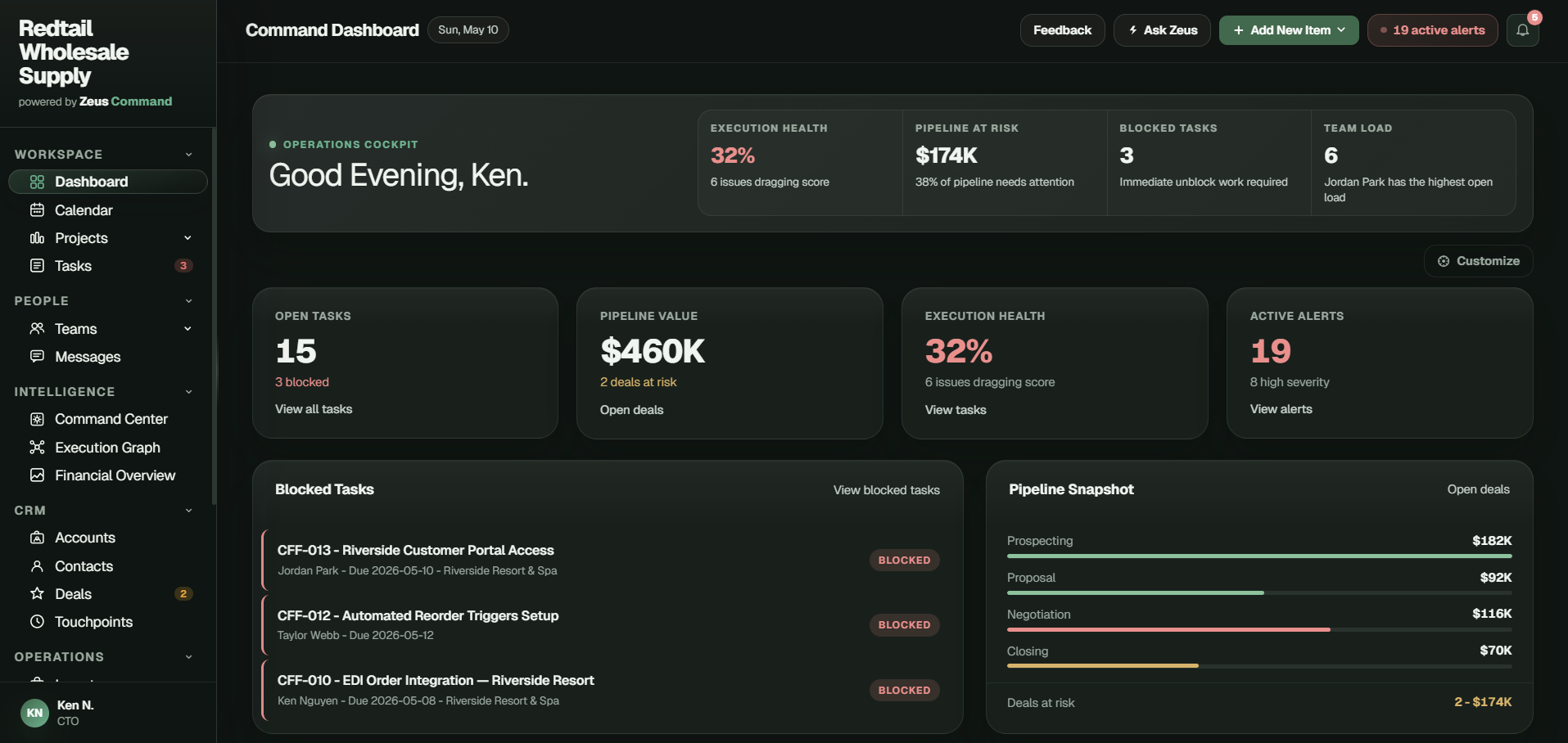
Task: Click the Accounts building icon
Action: click(x=37, y=538)
